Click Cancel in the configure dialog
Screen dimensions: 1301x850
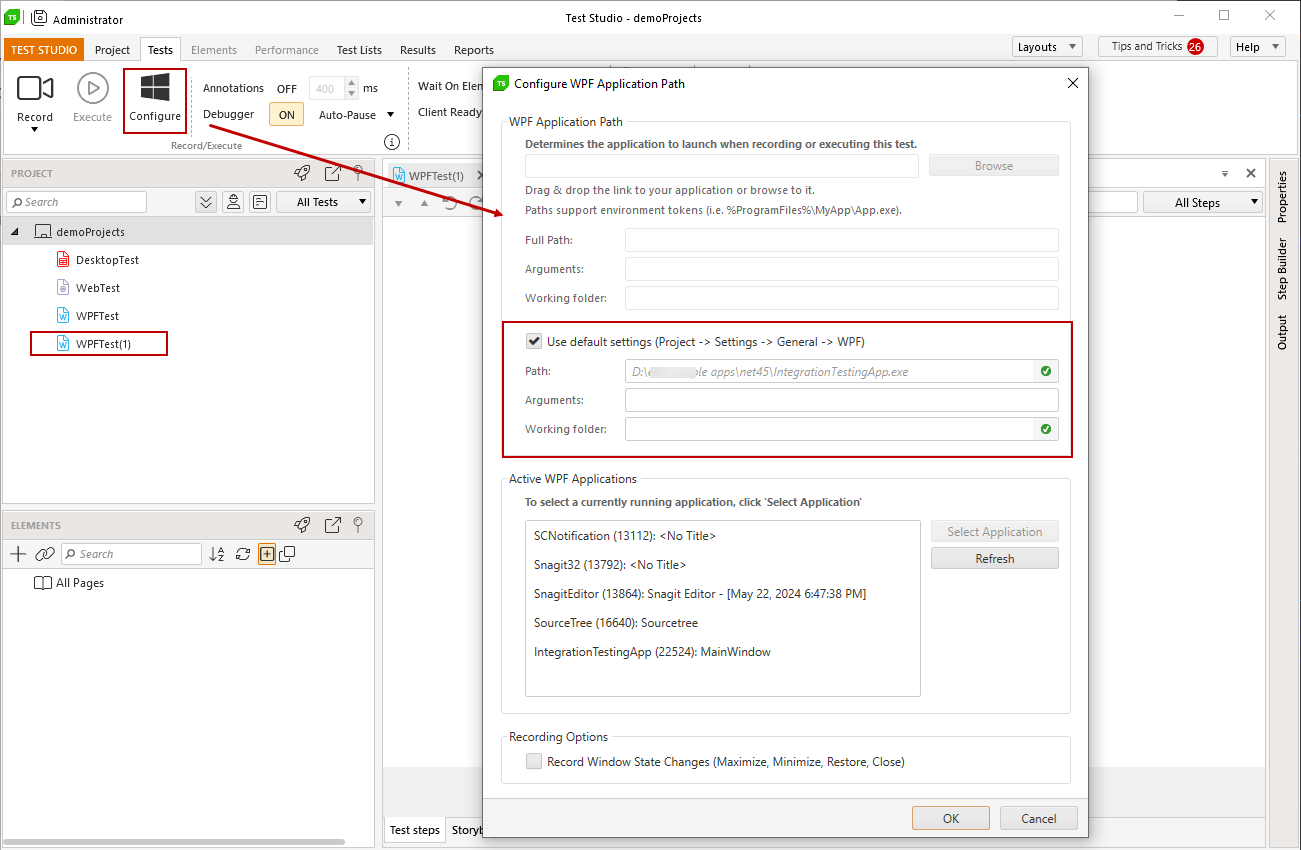click(x=1039, y=818)
